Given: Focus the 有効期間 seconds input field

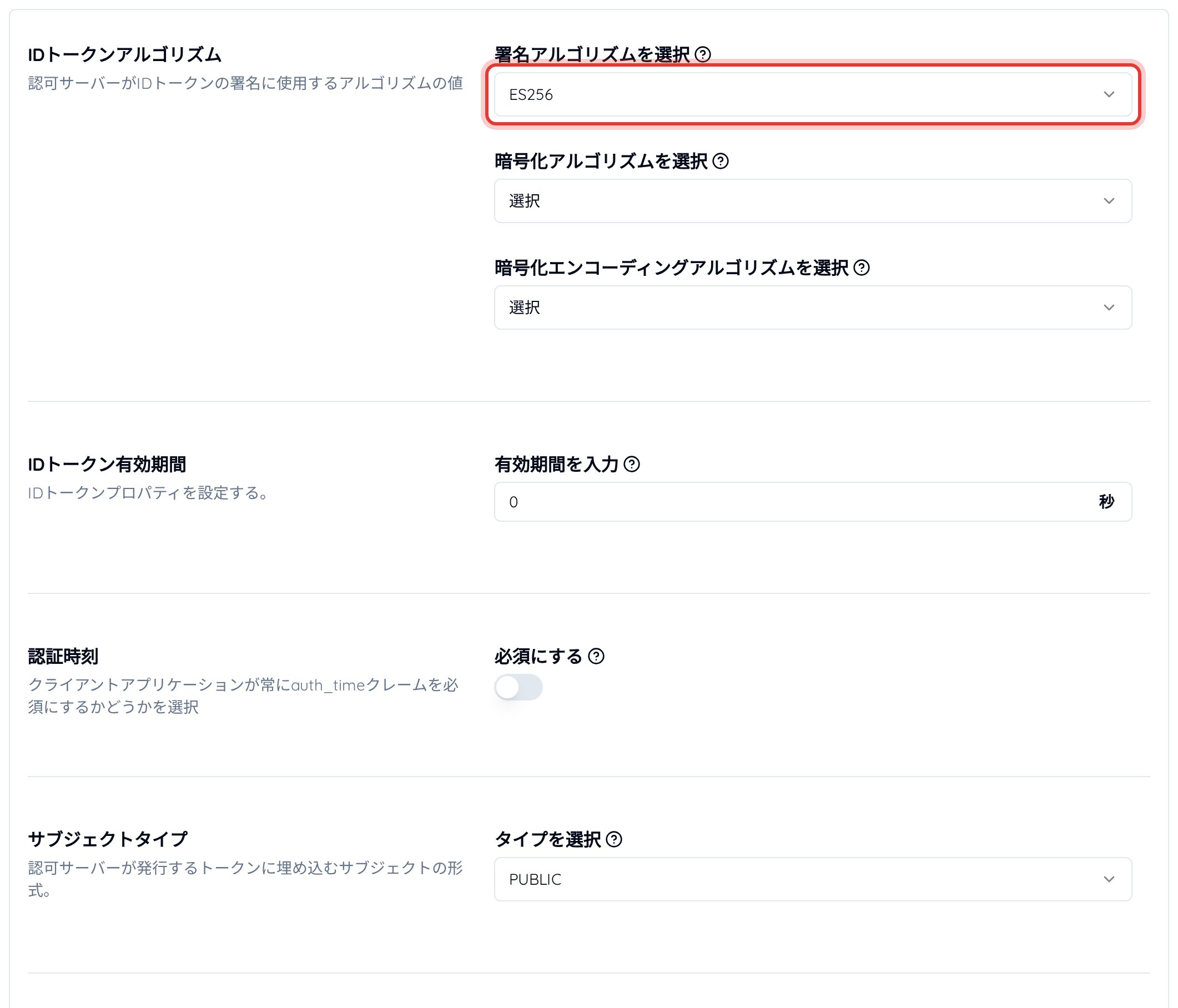Looking at the screenshot, I should tap(813, 502).
